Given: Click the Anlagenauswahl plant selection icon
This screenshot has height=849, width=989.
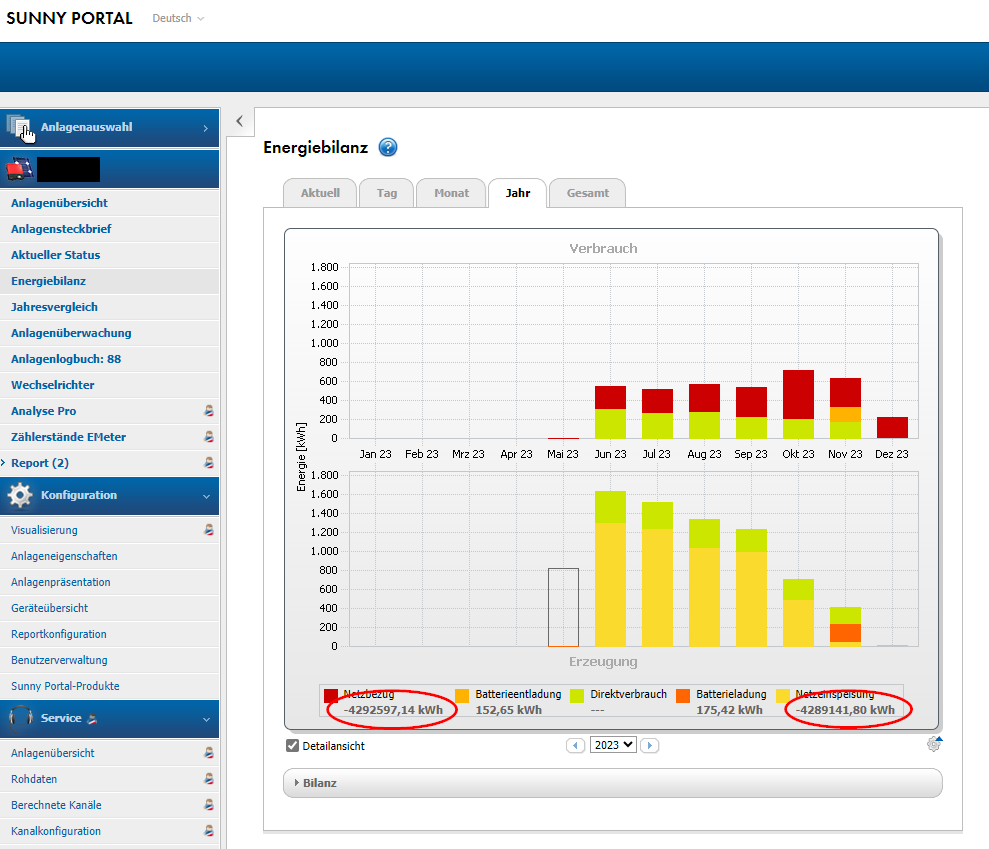Looking at the screenshot, I should (x=20, y=127).
